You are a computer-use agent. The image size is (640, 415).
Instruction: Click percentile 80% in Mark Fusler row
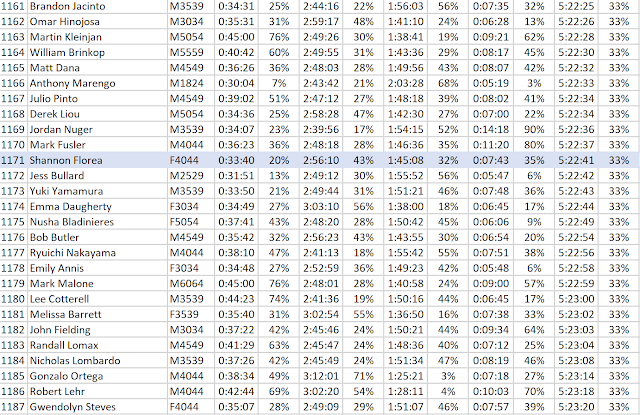(534, 145)
